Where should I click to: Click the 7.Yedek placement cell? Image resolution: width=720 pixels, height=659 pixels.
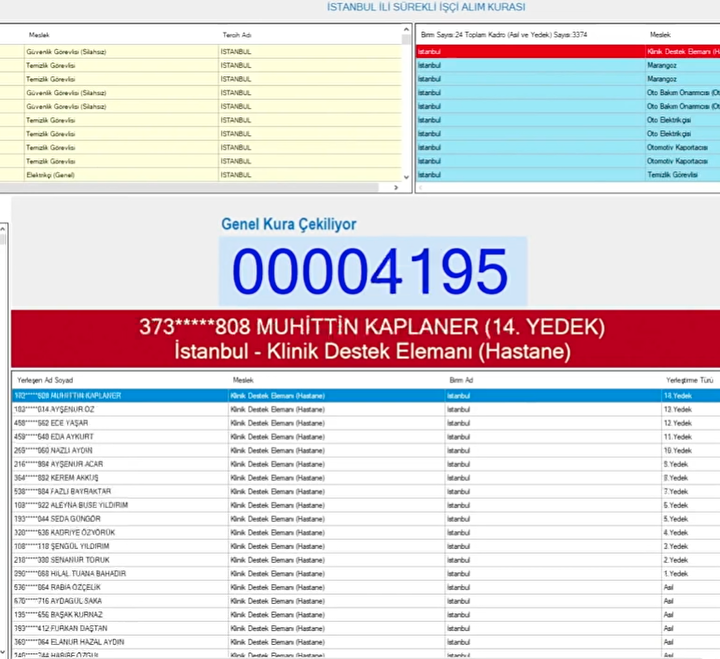[x=691, y=491]
